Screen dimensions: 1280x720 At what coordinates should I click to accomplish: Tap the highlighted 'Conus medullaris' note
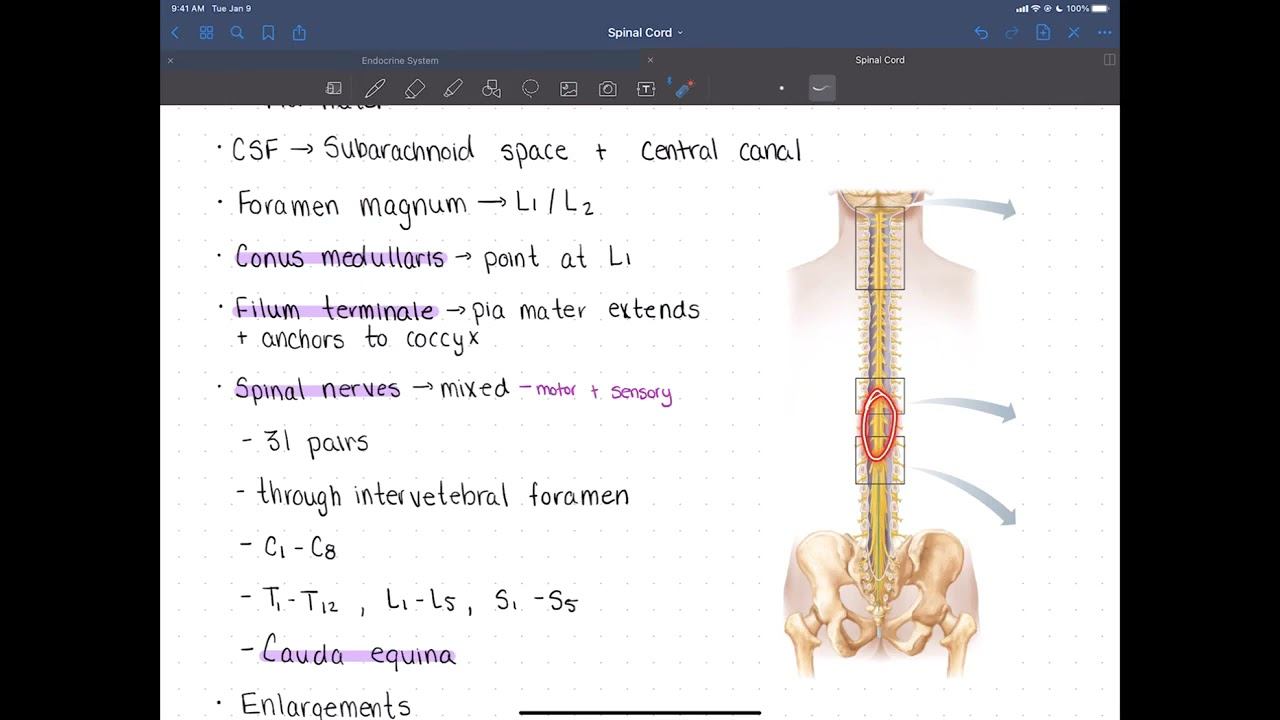(x=339, y=257)
